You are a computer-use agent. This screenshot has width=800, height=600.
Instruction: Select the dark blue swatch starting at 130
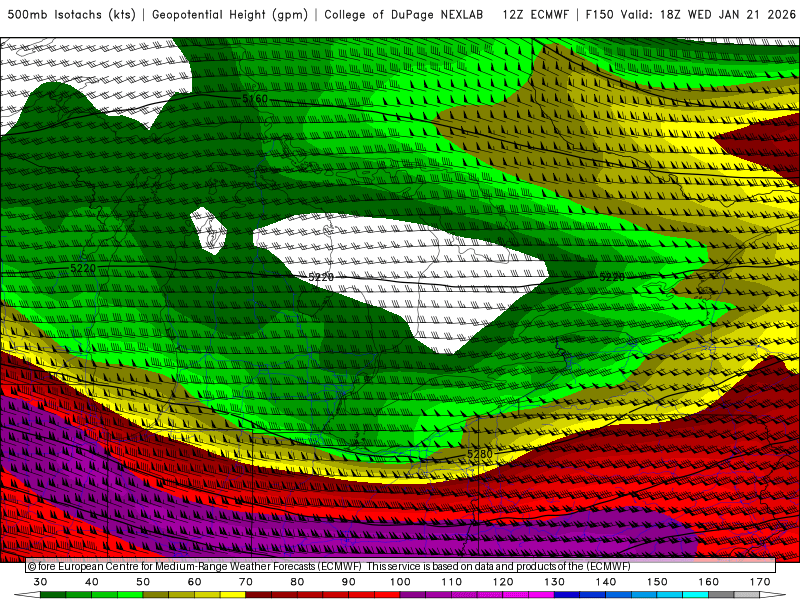(x=567, y=595)
